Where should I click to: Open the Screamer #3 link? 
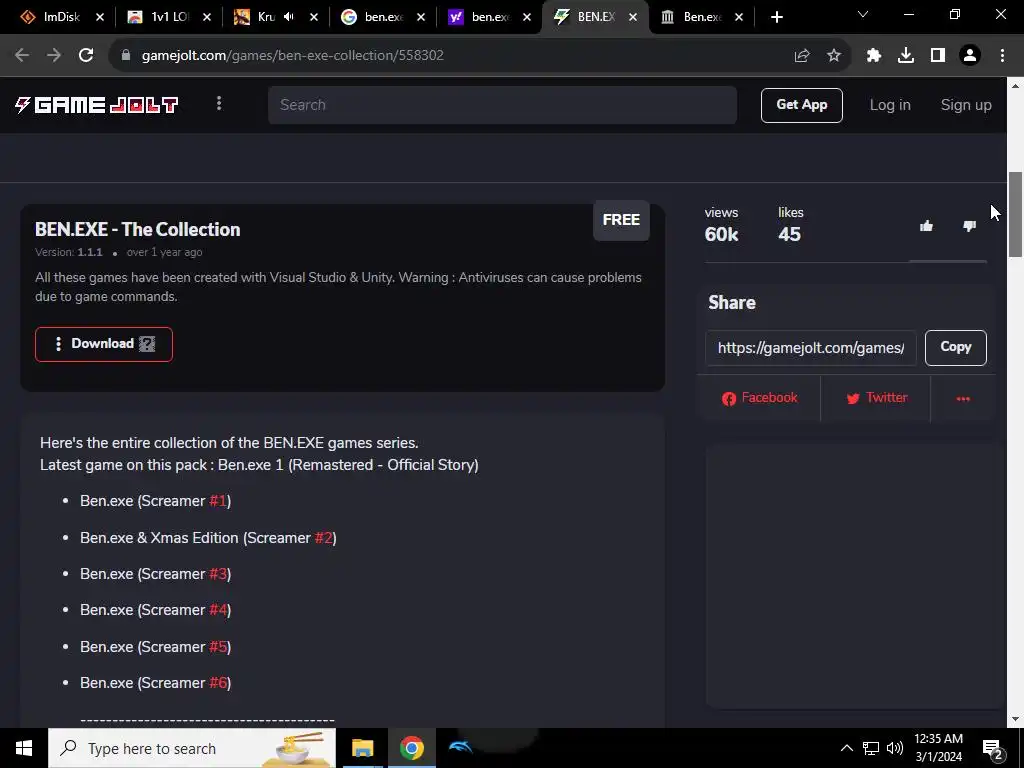pos(218,574)
